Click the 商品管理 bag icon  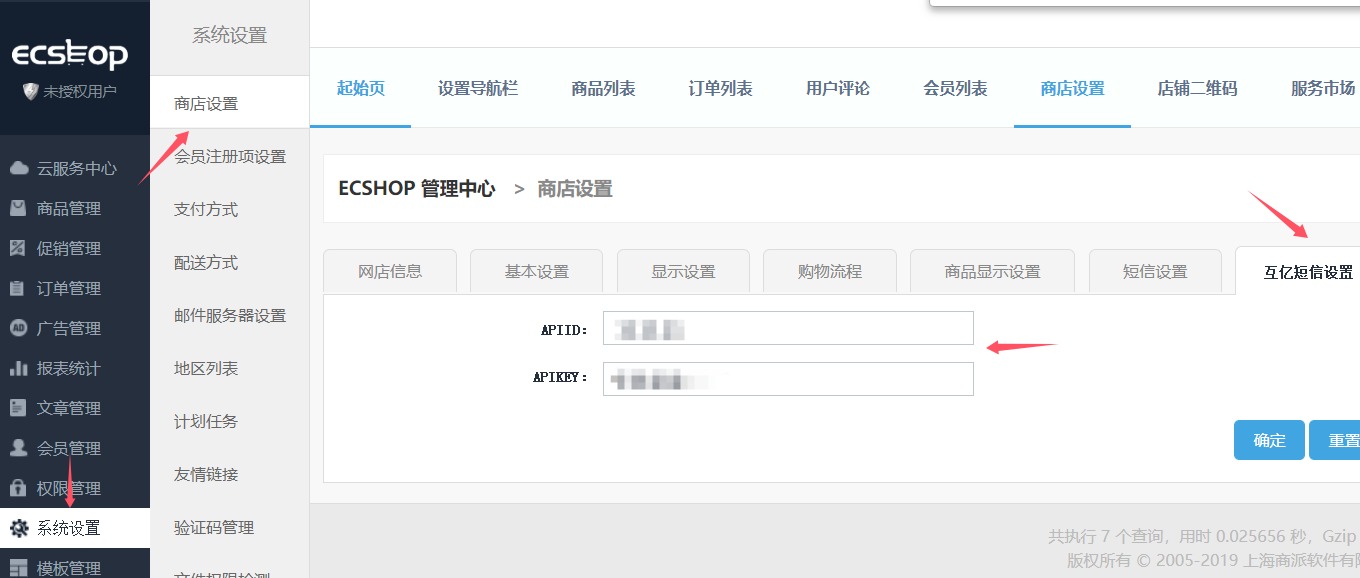click(x=18, y=208)
